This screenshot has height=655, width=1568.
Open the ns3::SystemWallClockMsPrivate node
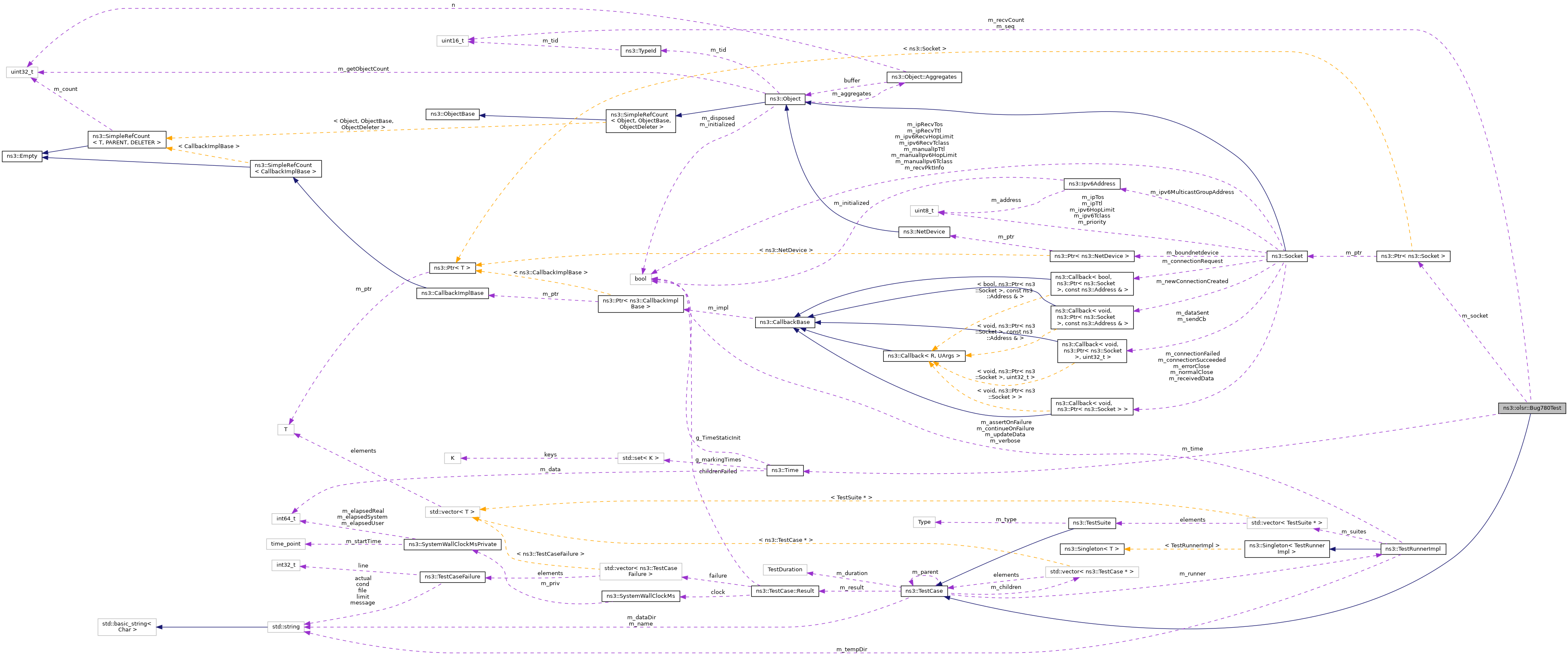pyautogui.click(x=452, y=544)
